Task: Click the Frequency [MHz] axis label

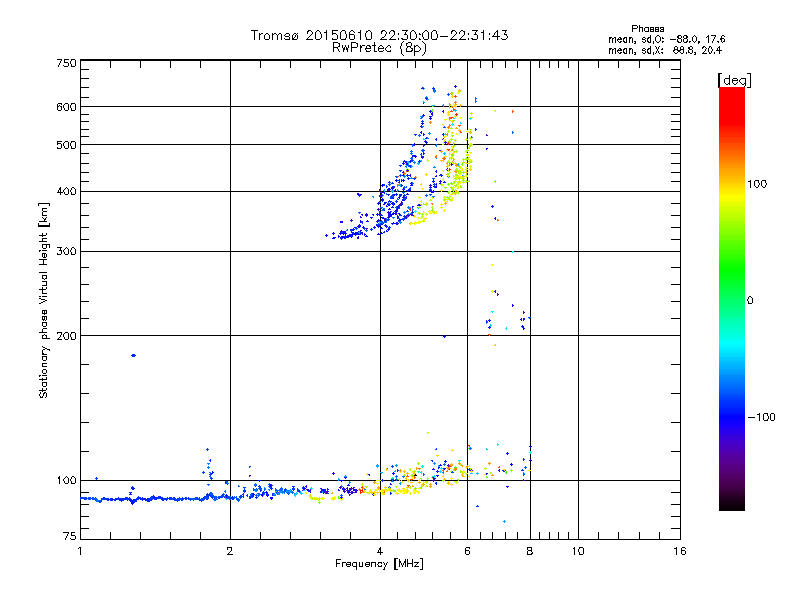Action: (379, 565)
